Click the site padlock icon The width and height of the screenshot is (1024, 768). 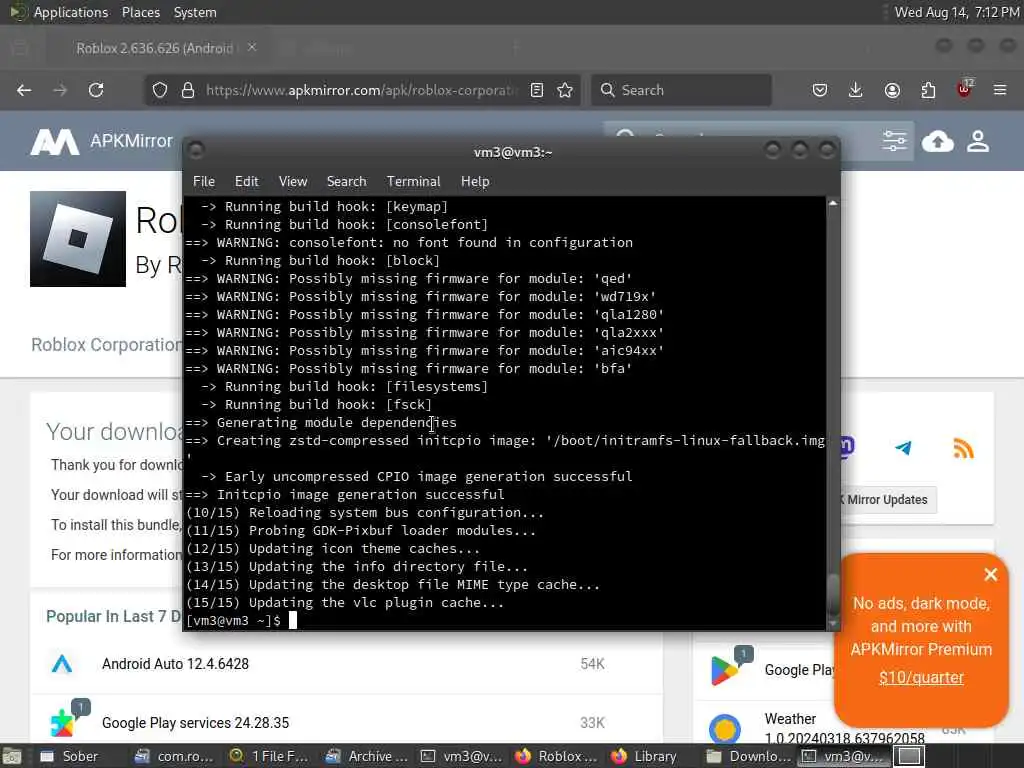pyautogui.click(x=188, y=90)
